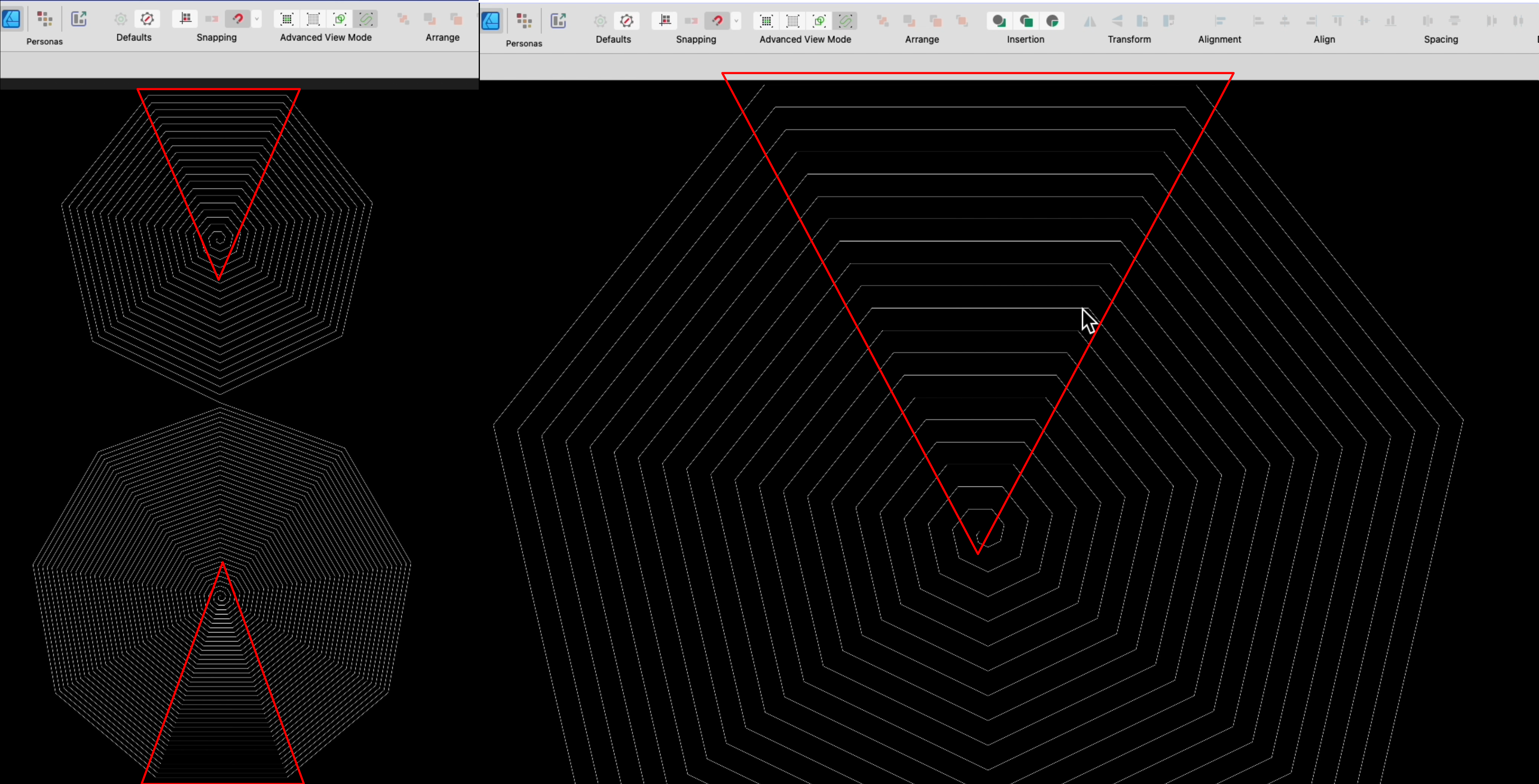Toggle green grid view mode, left window

[287, 19]
